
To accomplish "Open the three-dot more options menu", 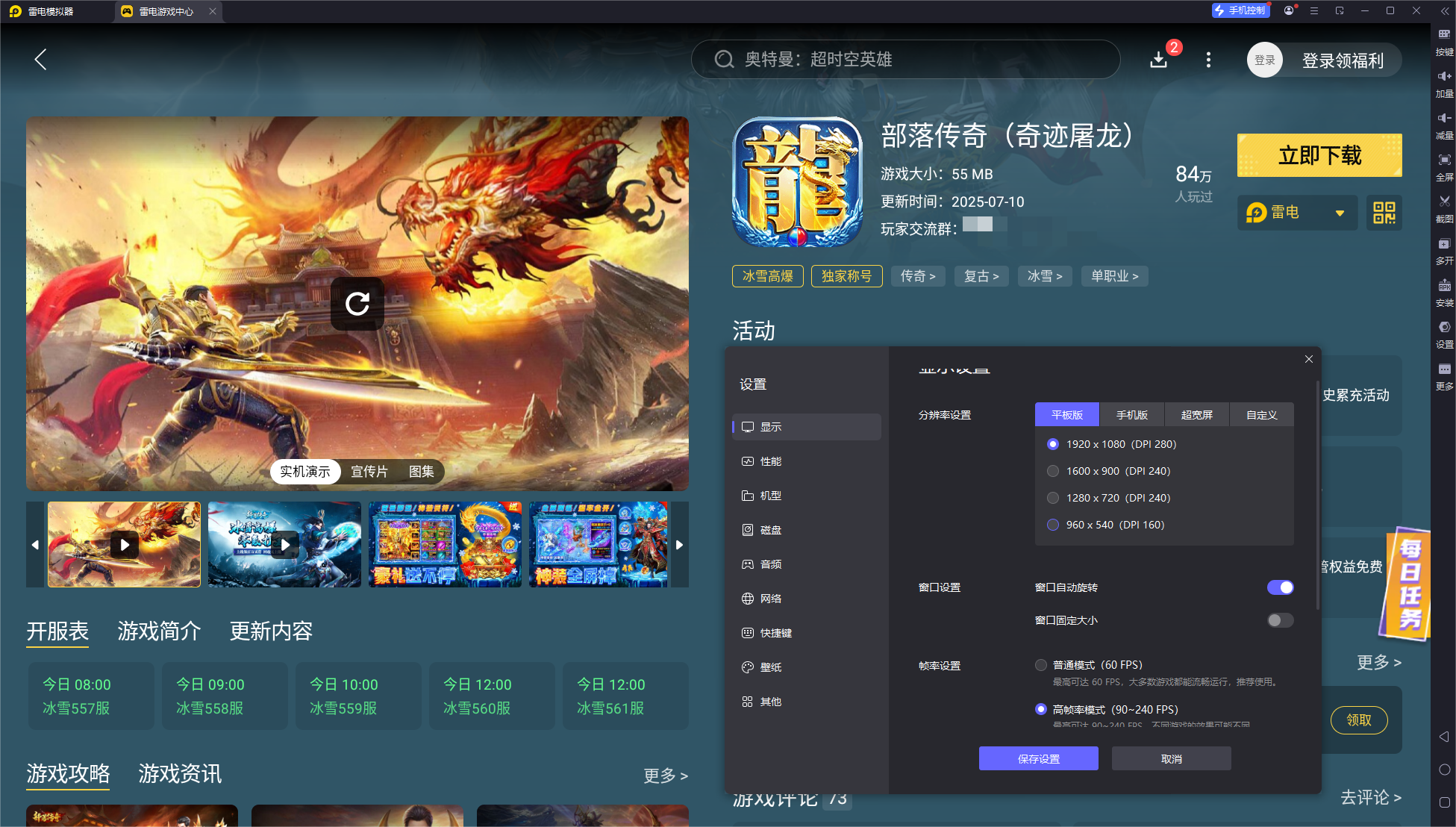I will click(1208, 60).
